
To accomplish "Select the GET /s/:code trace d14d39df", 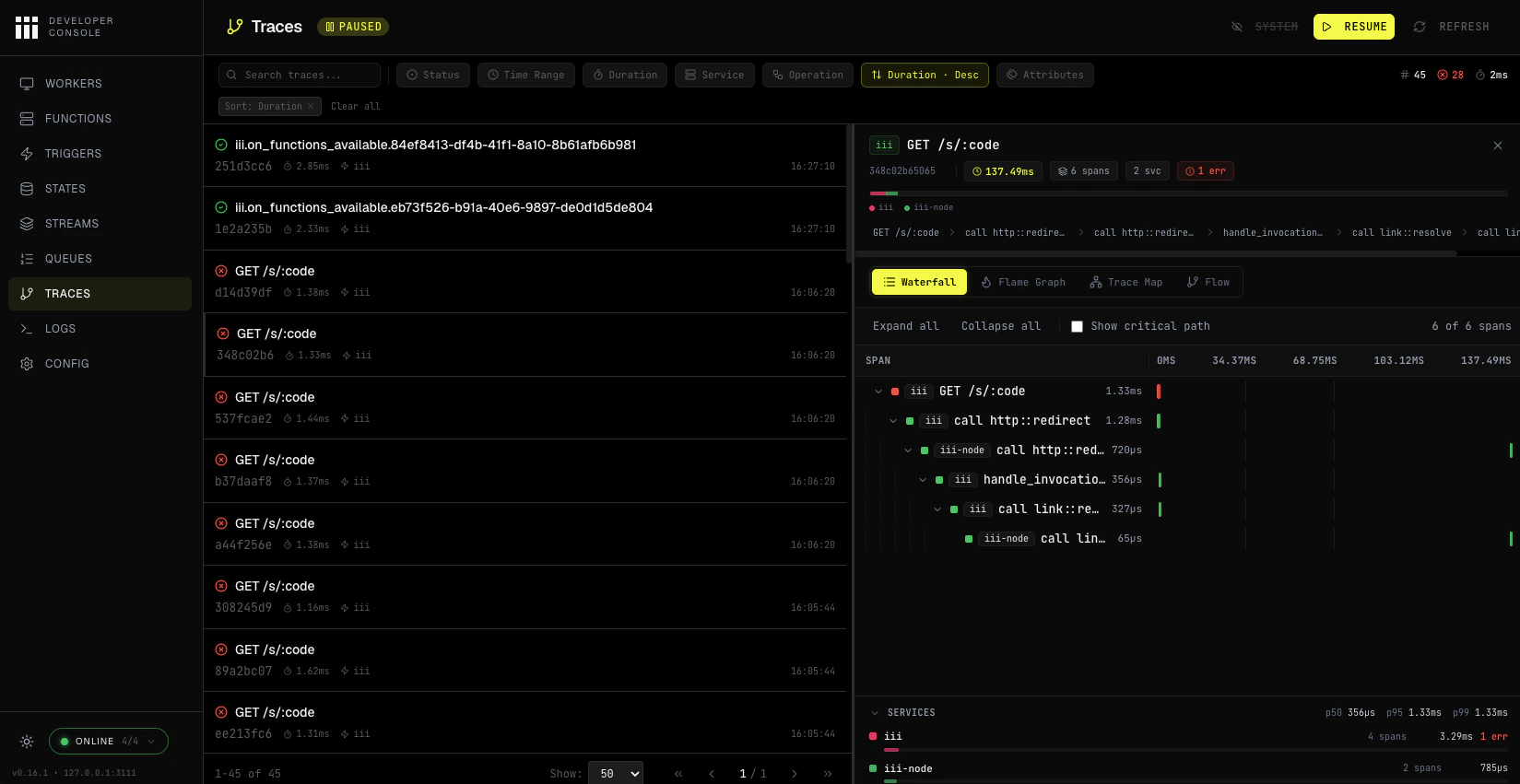I will 524,282.
